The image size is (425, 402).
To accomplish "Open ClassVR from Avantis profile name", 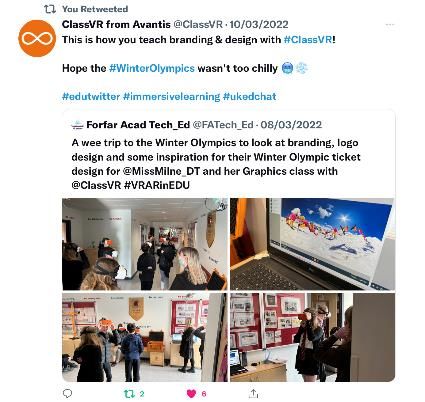I will pyautogui.click(x=116, y=24).
